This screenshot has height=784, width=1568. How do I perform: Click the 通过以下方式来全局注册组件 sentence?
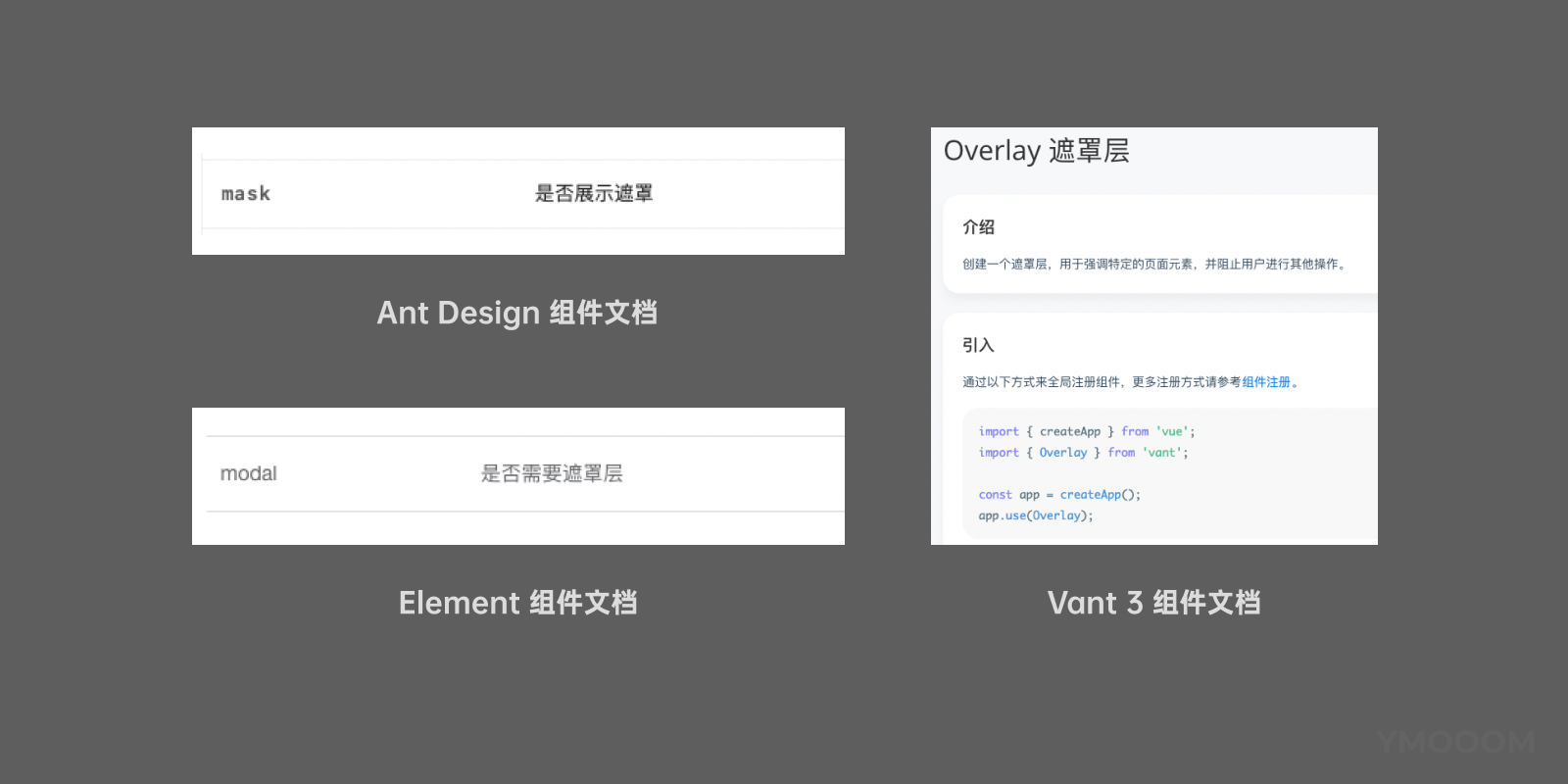tap(1131, 382)
